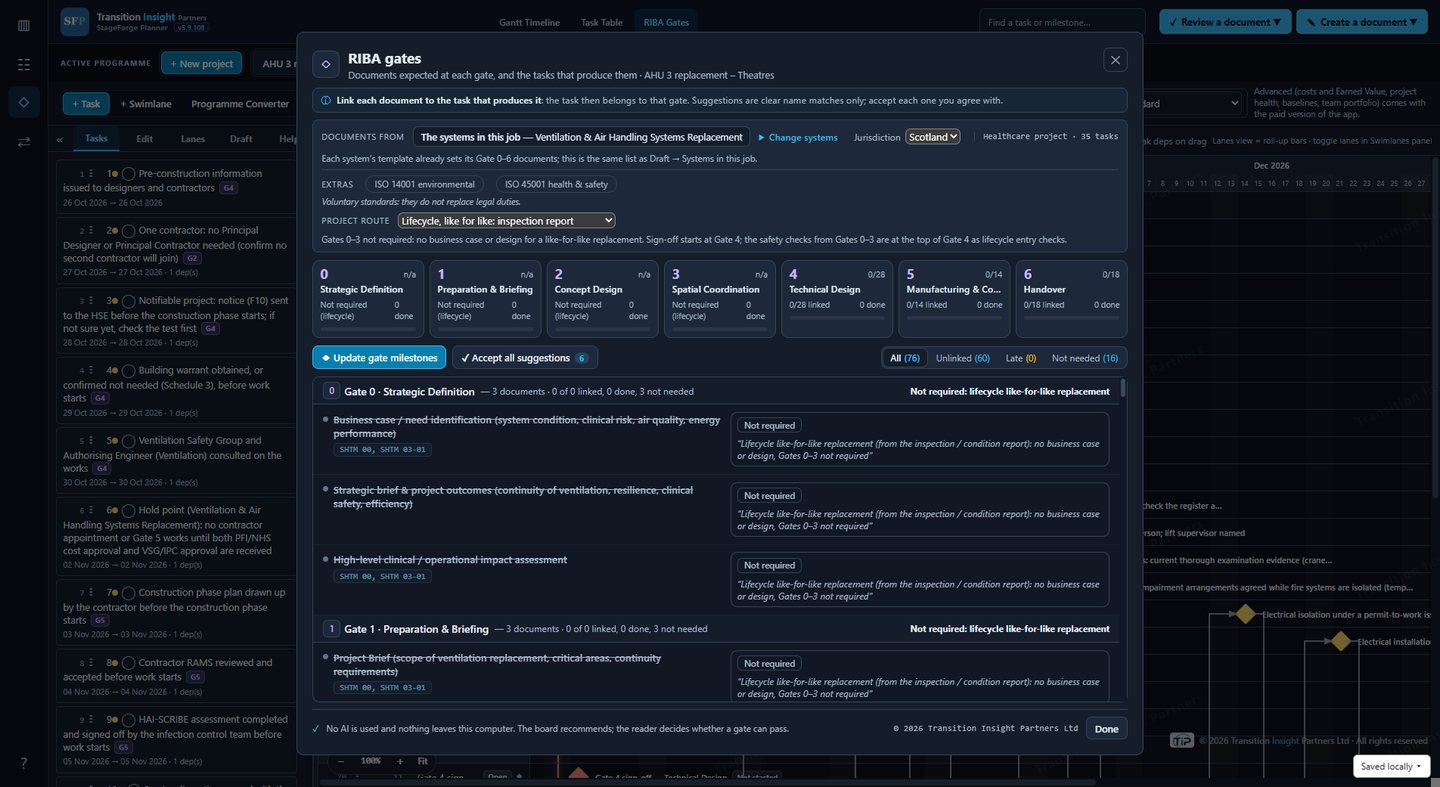Open the help question mark icon at bottom-left
This screenshot has width=1440, height=787.
click(x=24, y=763)
